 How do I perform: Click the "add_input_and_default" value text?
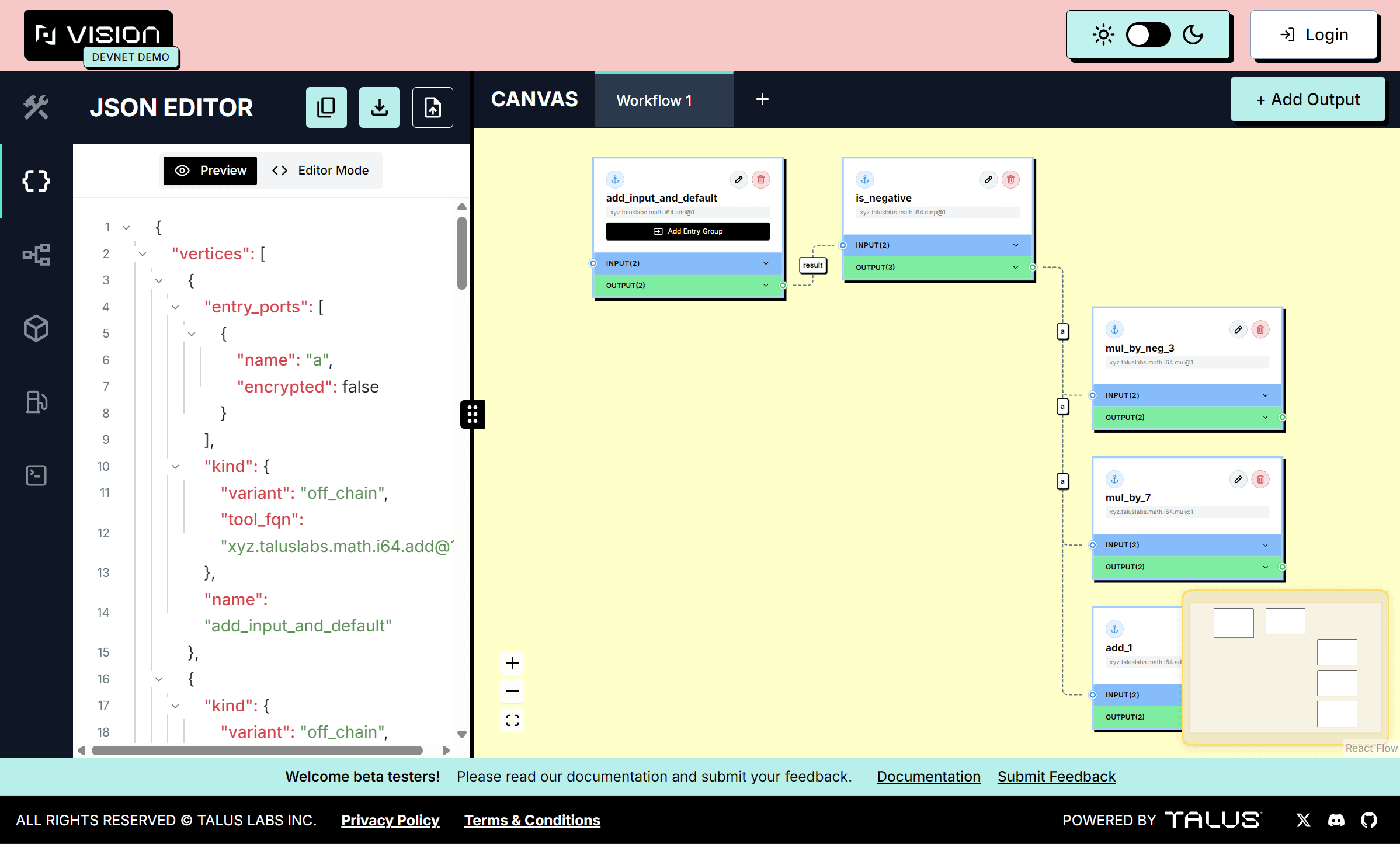coord(297,626)
